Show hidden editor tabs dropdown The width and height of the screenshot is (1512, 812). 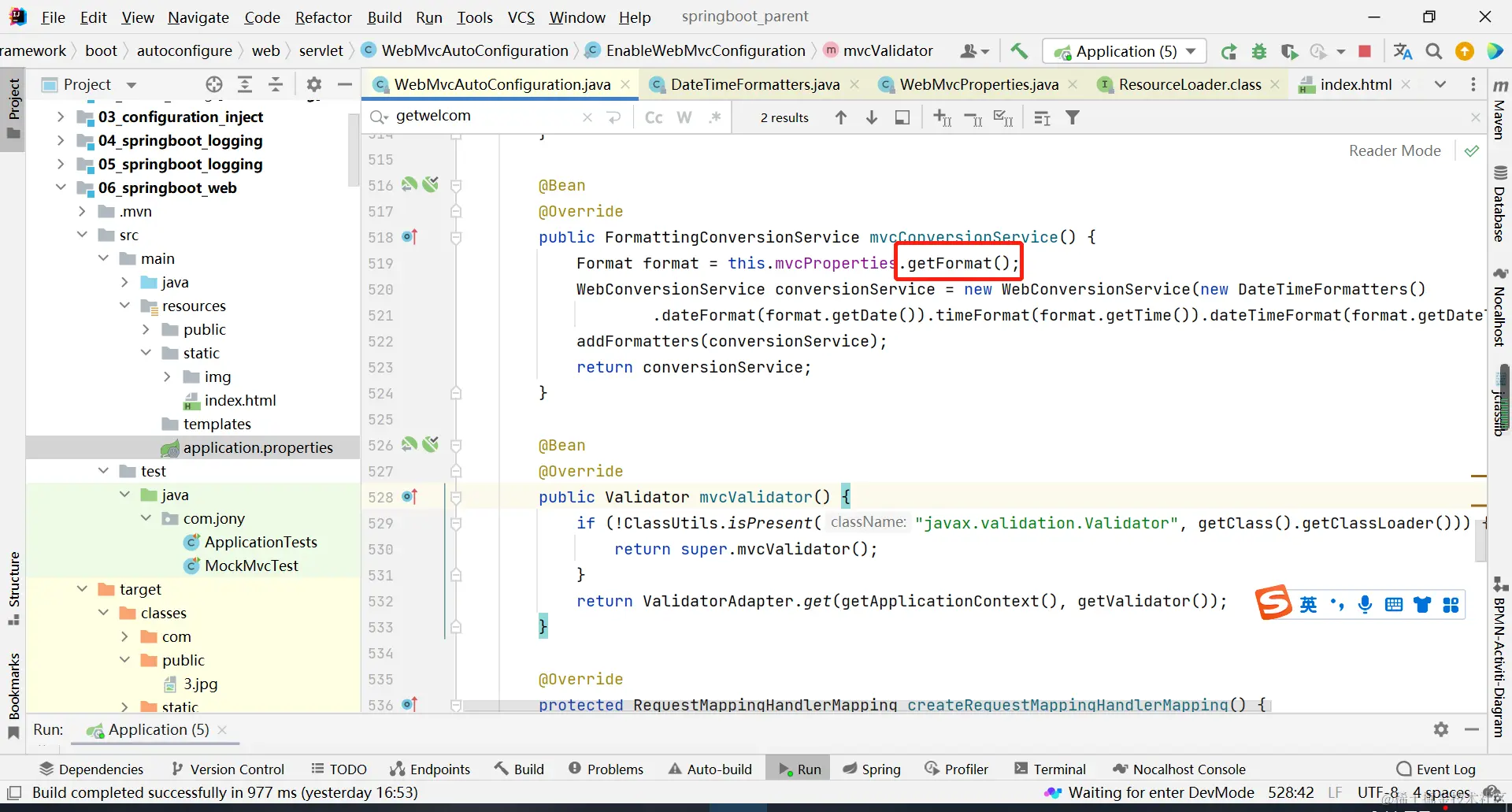tap(1440, 84)
